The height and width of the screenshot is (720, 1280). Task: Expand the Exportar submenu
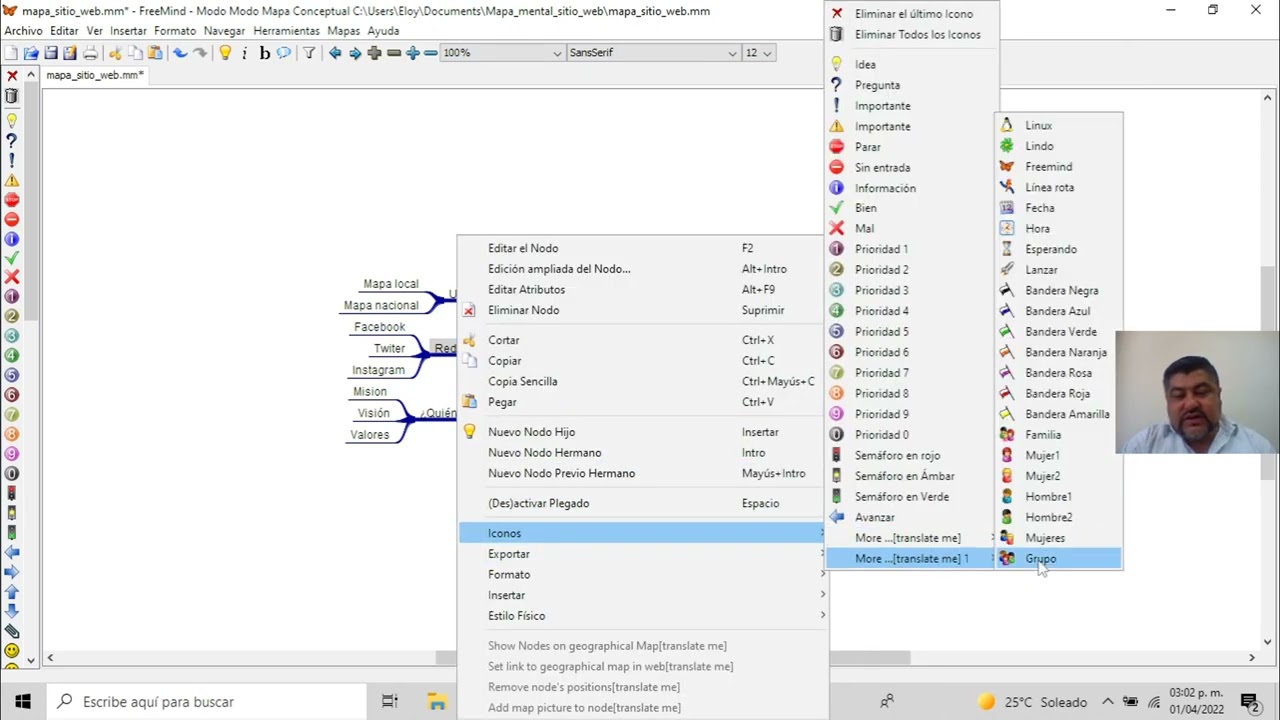tap(643, 554)
